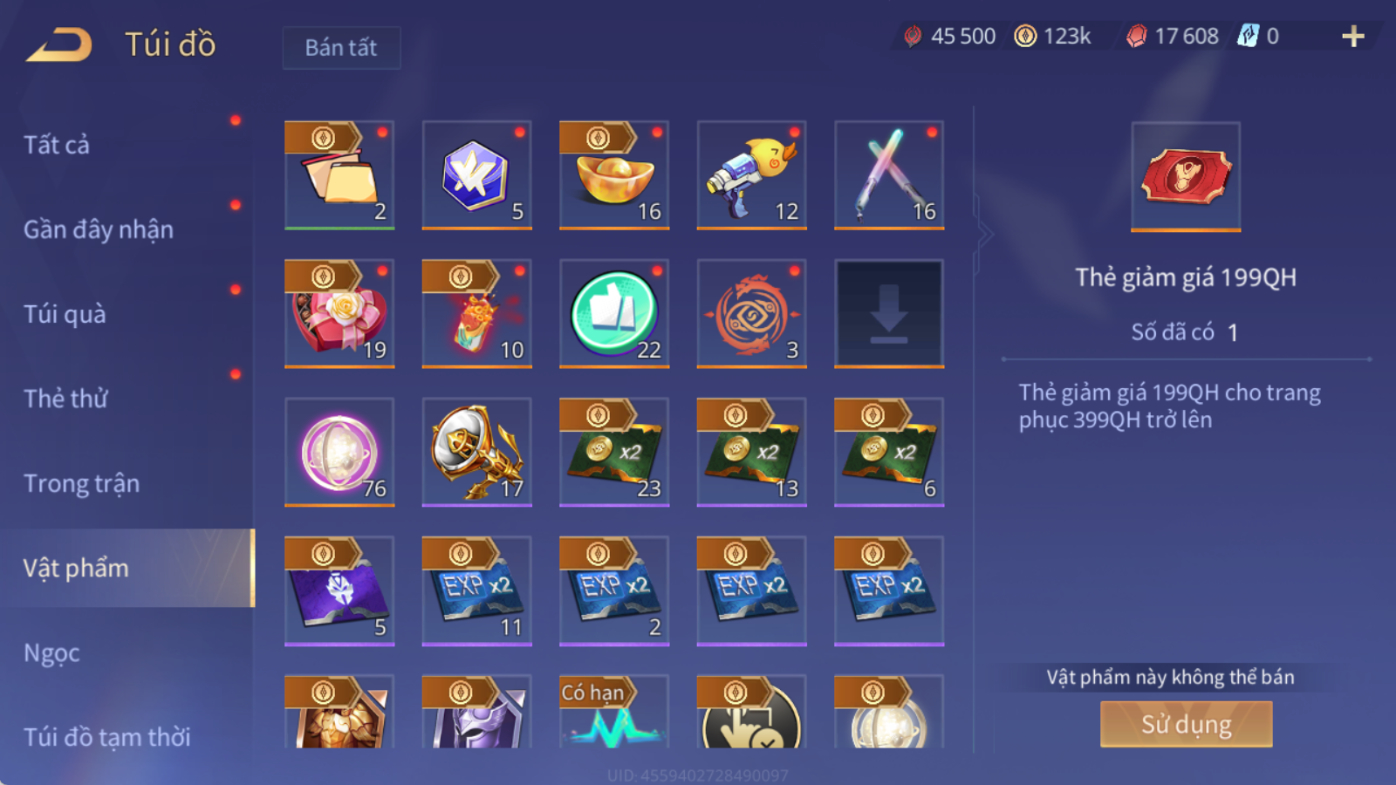1396x785 pixels.
Task: Select the glowing pink orb item with count 76
Action: [x=339, y=452]
